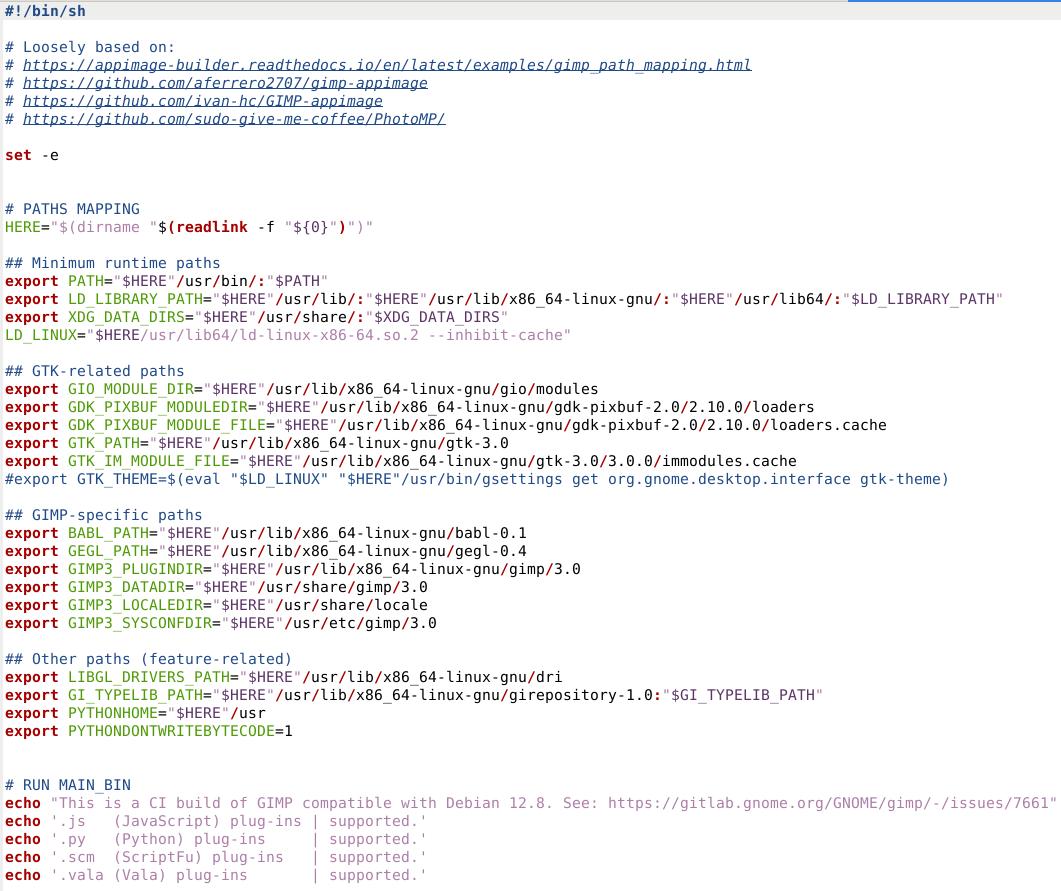Click the PYTHONDONTWRITEBYTECODE=1 line
The width and height of the screenshot is (1061, 891).
[148, 731]
